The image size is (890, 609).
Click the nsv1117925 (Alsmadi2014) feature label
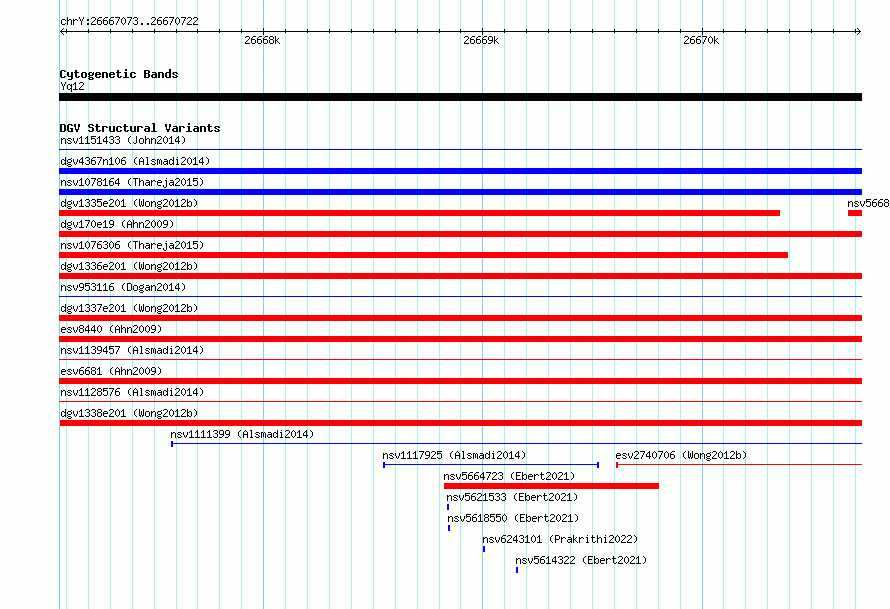pos(454,455)
